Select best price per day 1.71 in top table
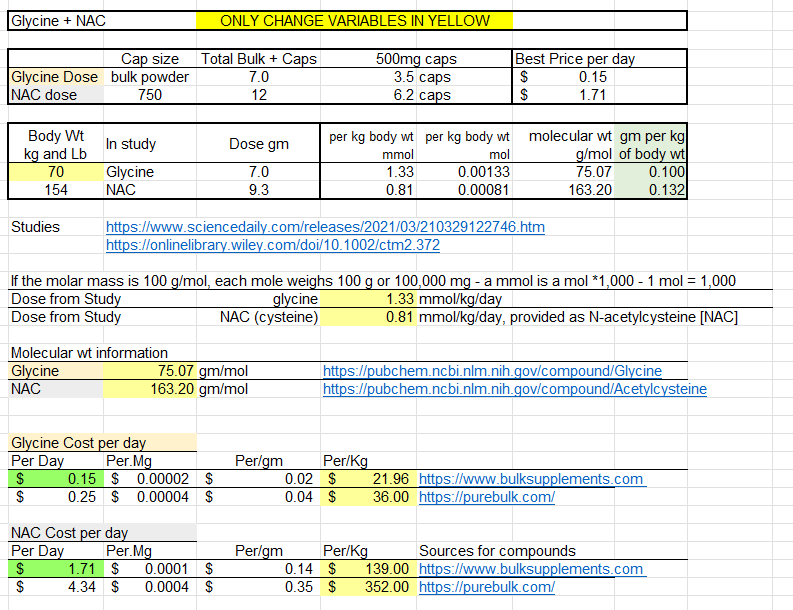 tap(564, 95)
